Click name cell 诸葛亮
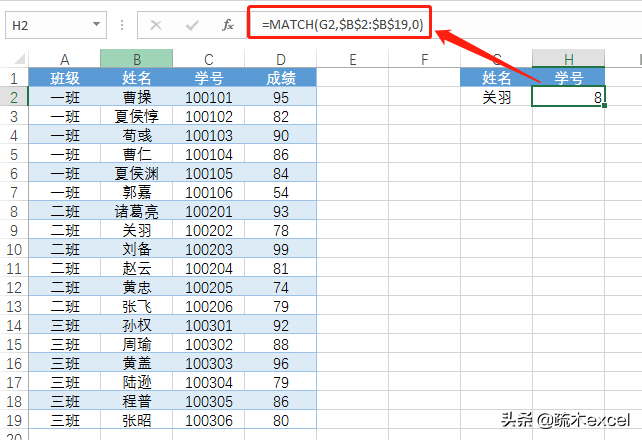The width and height of the screenshot is (642, 440). coord(137,212)
